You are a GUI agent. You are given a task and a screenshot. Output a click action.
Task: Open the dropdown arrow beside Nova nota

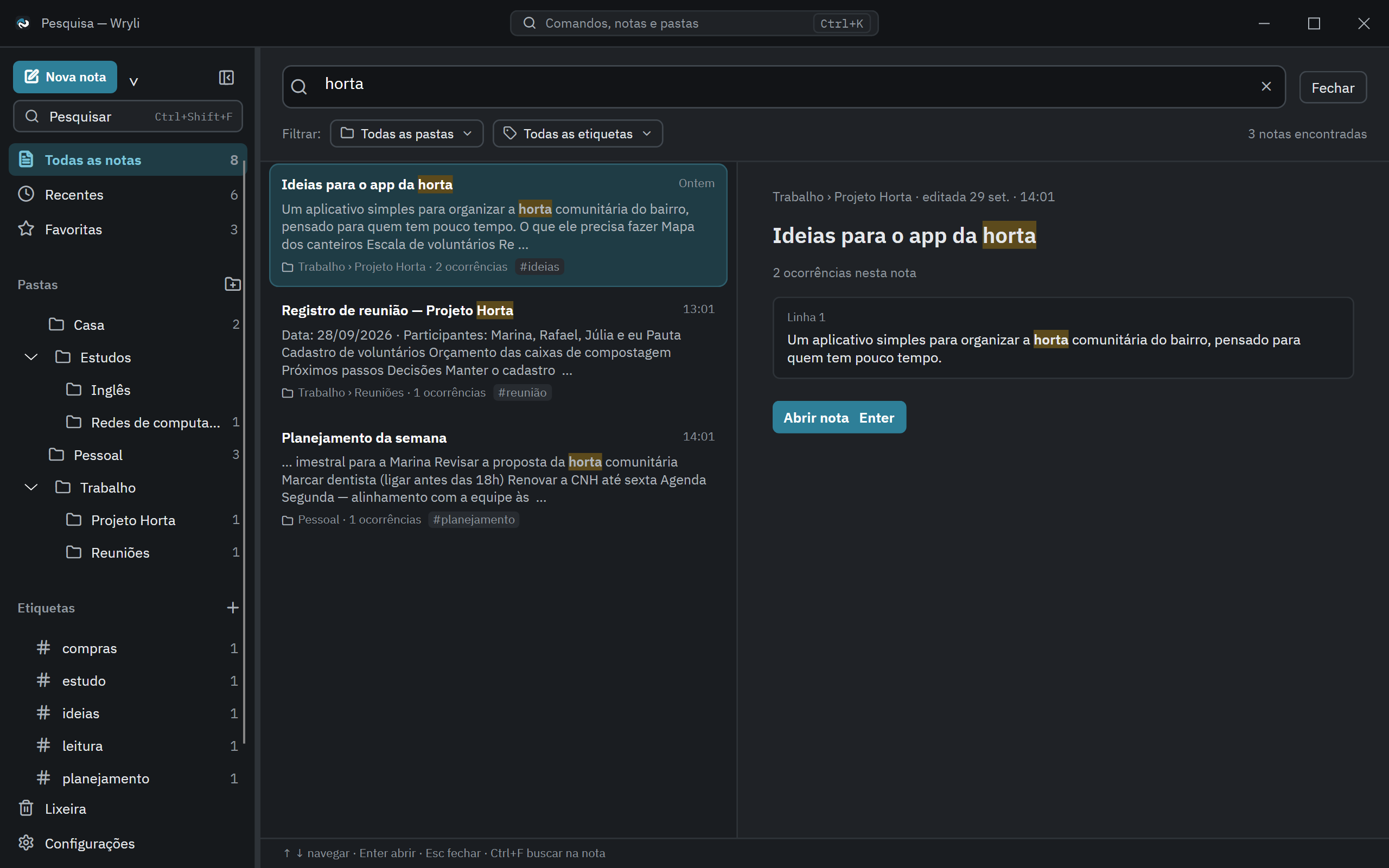133,81
